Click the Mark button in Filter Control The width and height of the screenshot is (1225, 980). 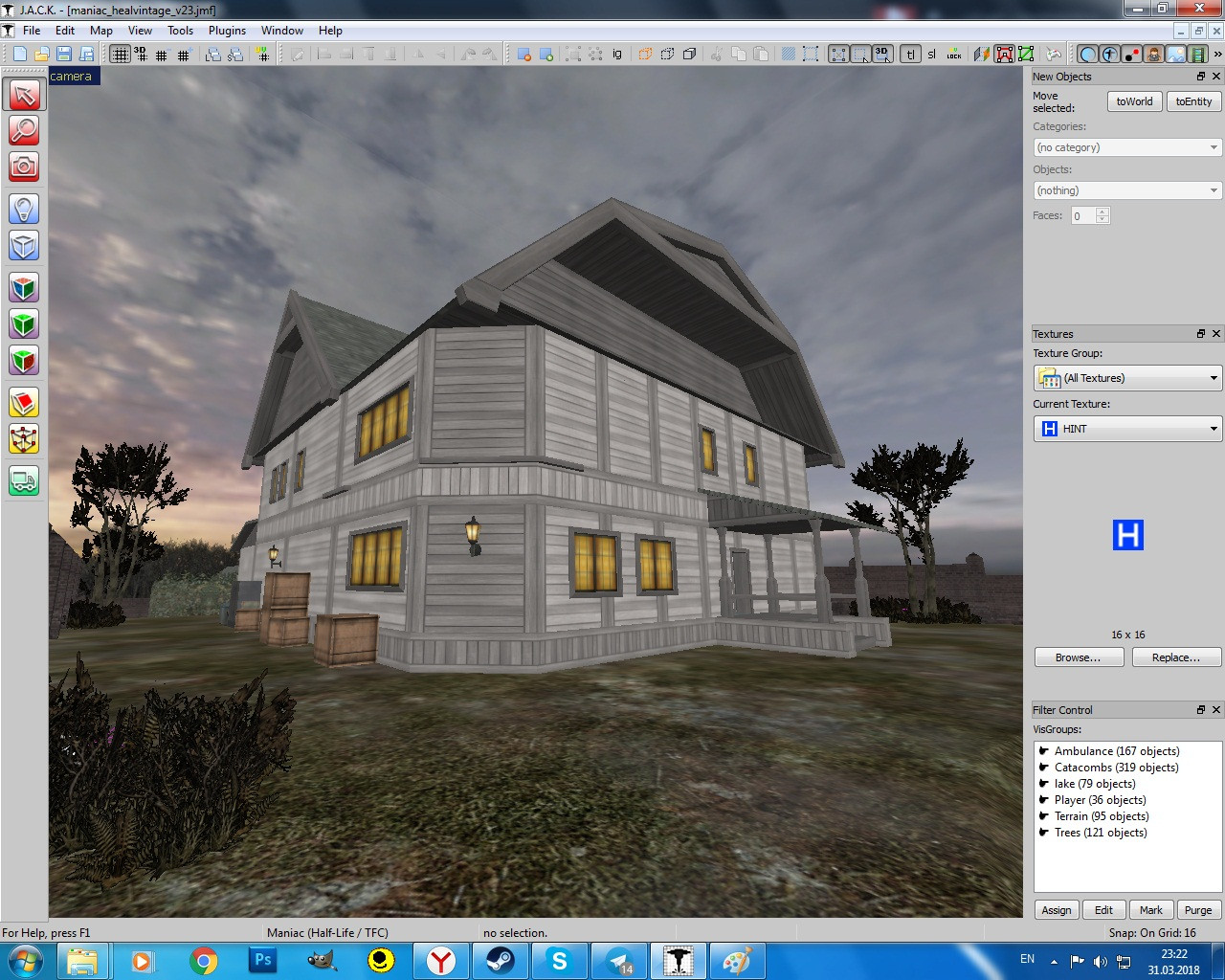pyautogui.click(x=1151, y=910)
